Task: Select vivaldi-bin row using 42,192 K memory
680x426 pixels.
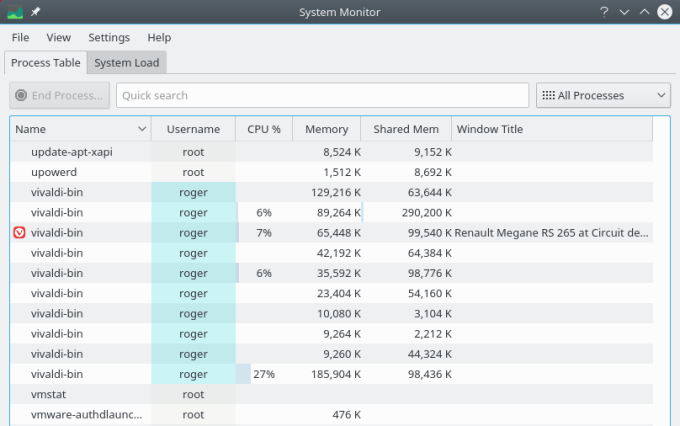Action: tap(332, 253)
